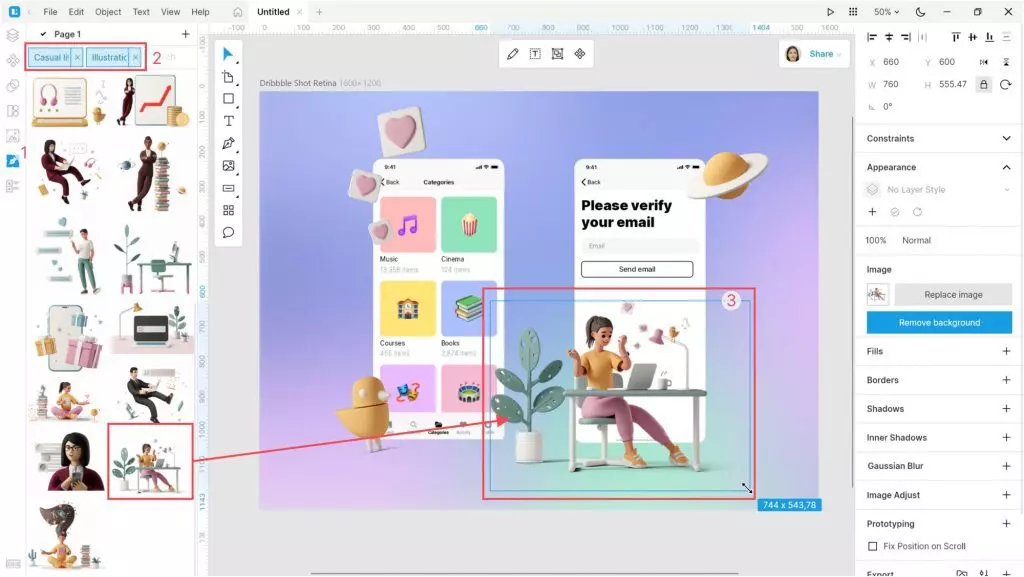Image resolution: width=1024 pixels, height=577 pixels.
Task: Click the Share button
Action: point(821,54)
